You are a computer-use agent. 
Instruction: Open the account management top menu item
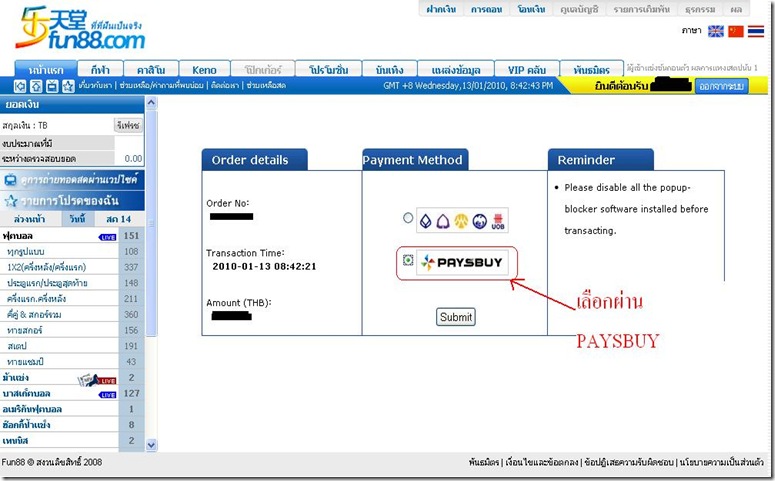579,9
